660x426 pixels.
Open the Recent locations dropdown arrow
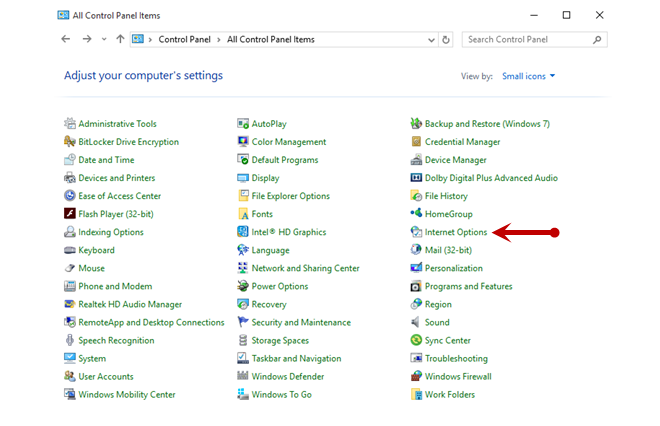104,40
